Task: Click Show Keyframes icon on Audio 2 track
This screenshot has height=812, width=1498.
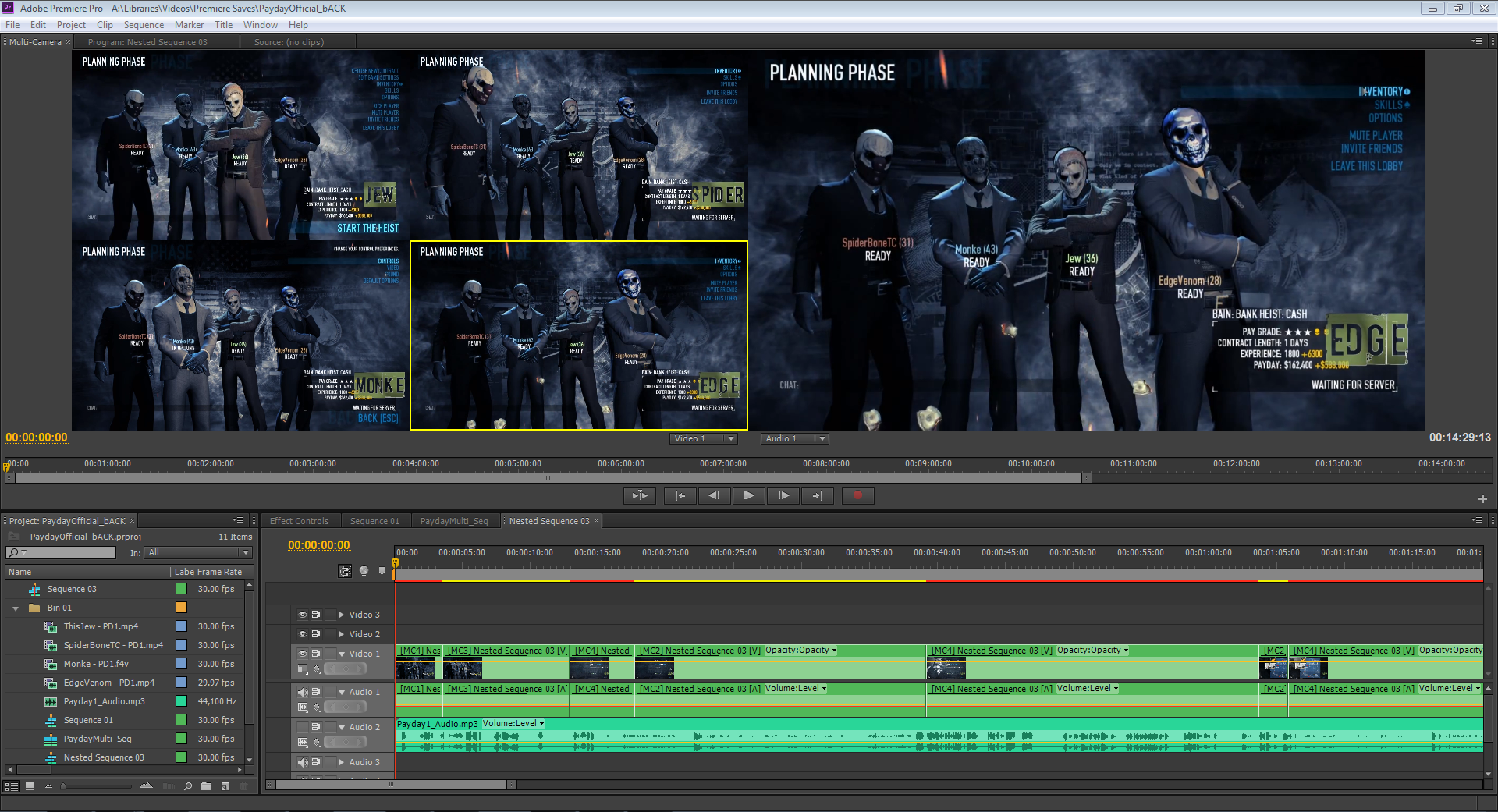Action: (x=317, y=743)
